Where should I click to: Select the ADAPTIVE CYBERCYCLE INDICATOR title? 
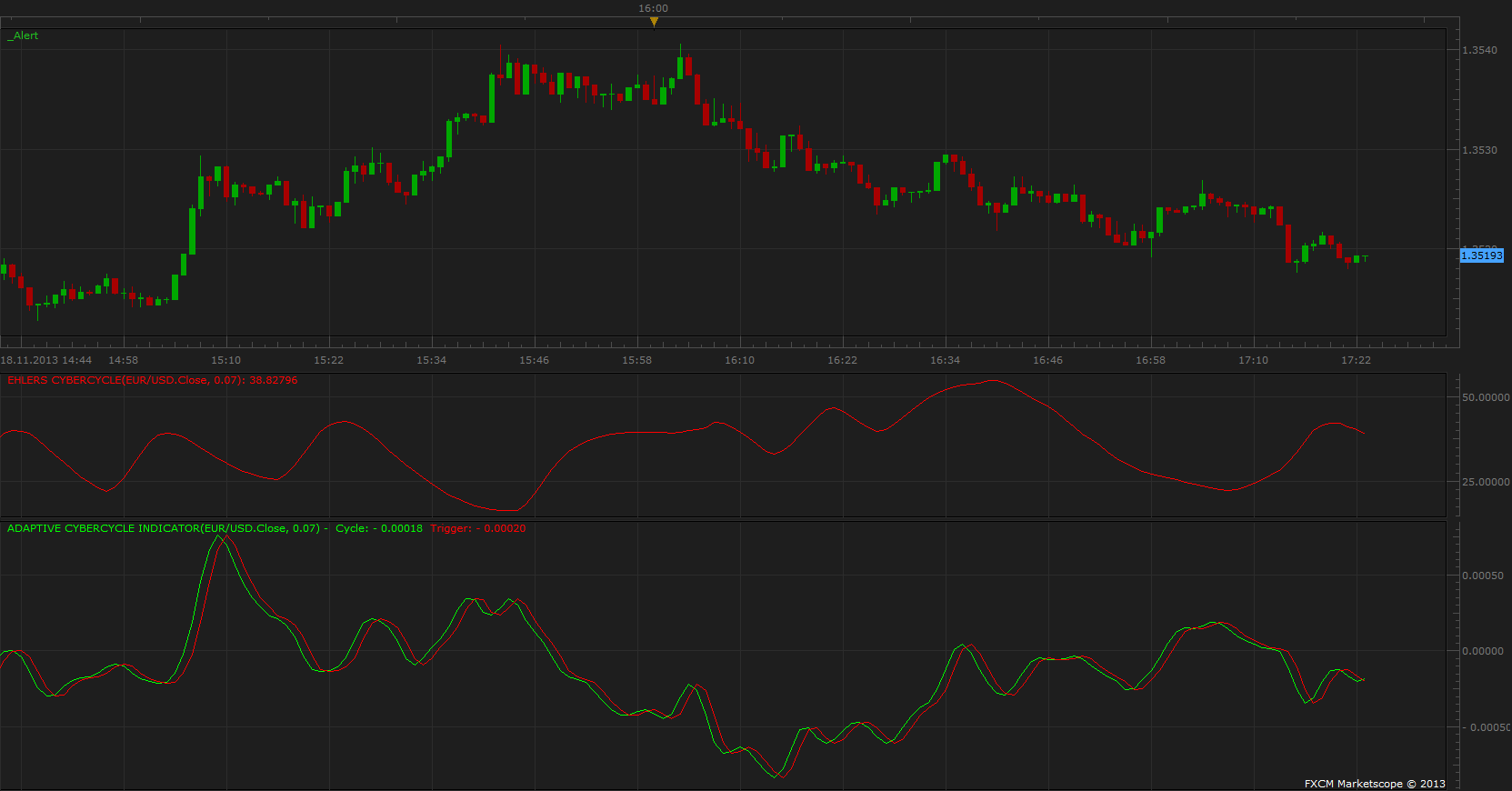click(x=164, y=528)
